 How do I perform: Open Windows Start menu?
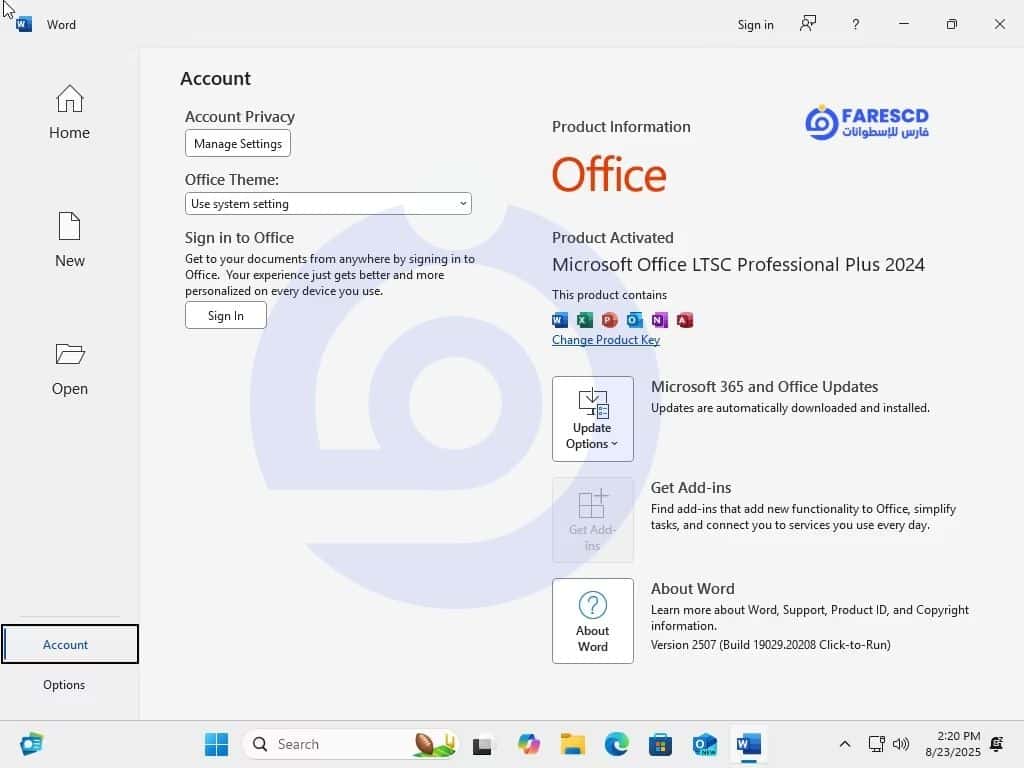216,744
